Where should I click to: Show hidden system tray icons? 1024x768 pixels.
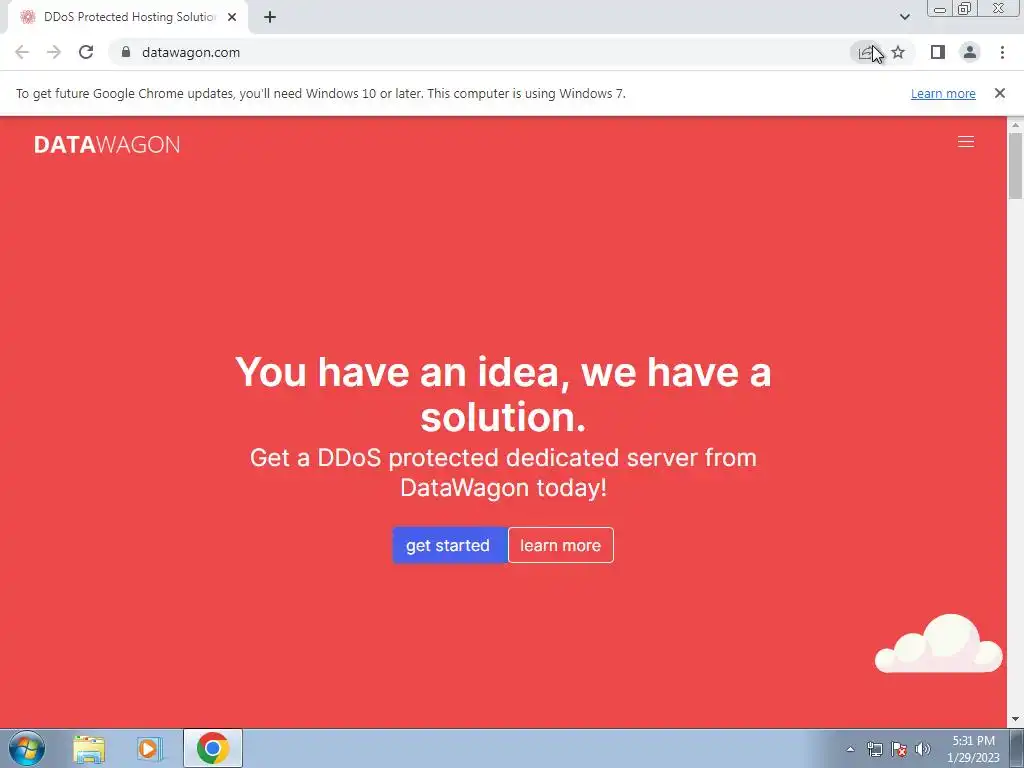tap(850, 749)
